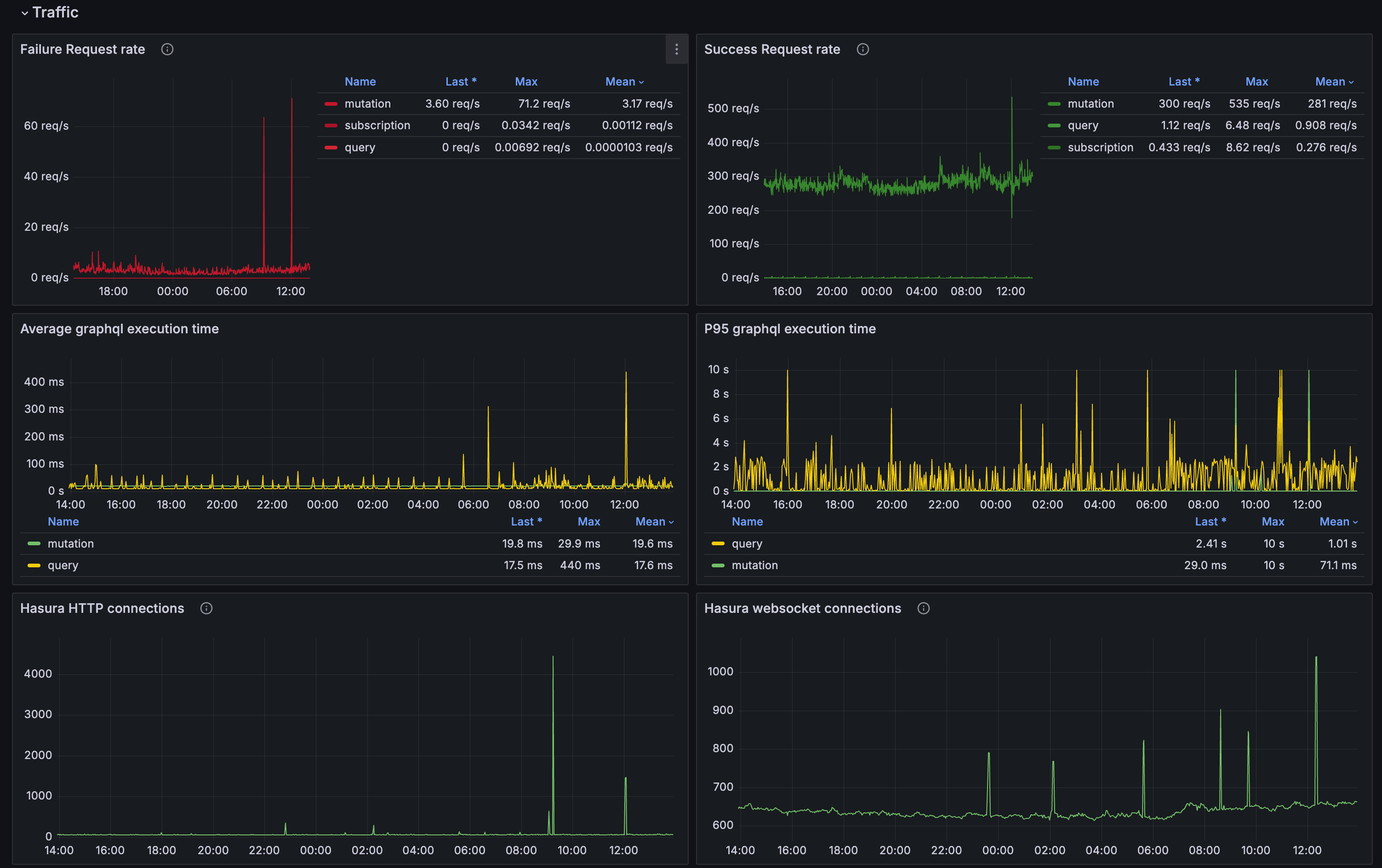Open the Failure Request rate panel info tooltip
1382x868 pixels.
click(167, 49)
